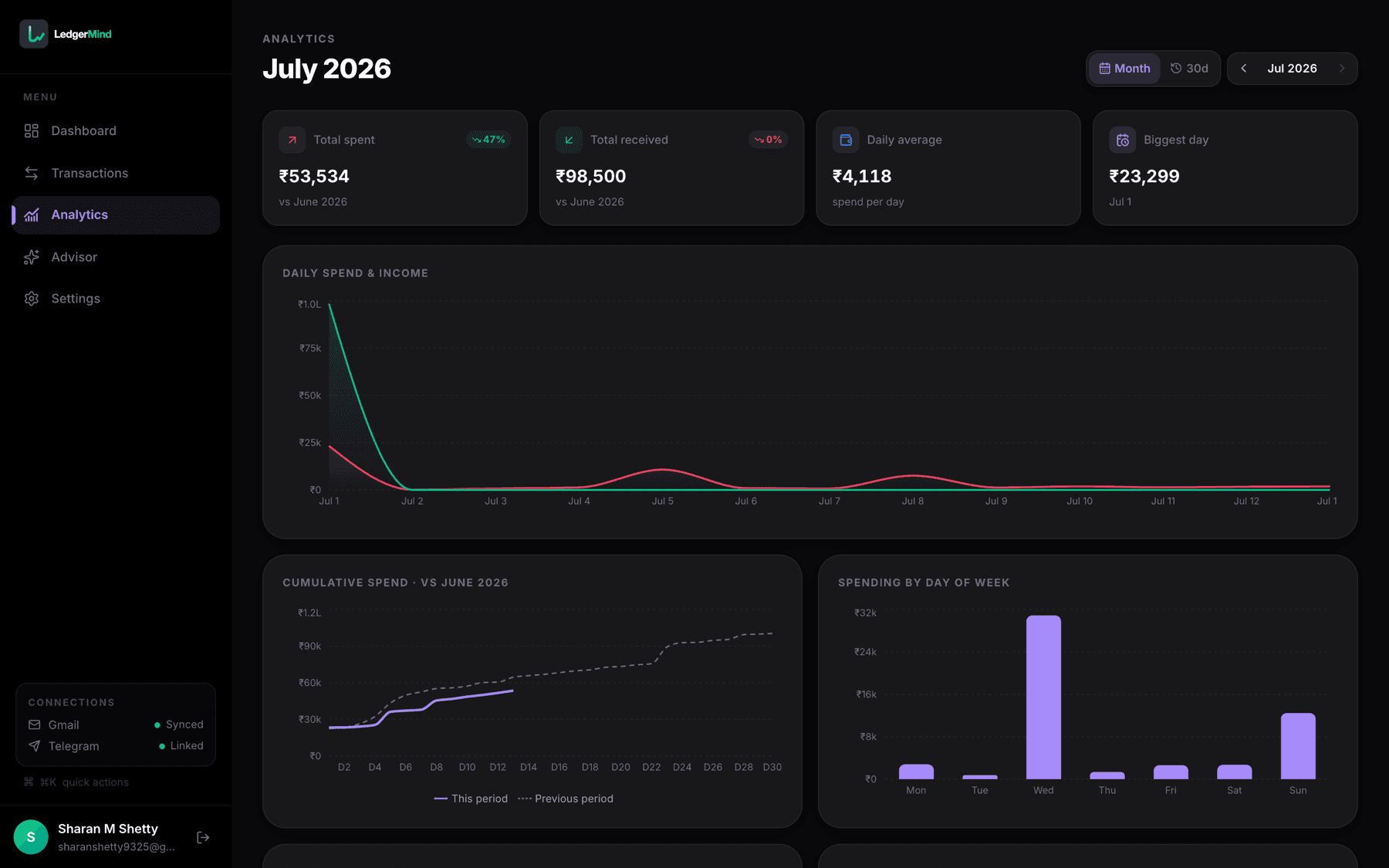This screenshot has height=868, width=1389.
Task: Click the Biggest day calendar icon
Action: [1123, 140]
